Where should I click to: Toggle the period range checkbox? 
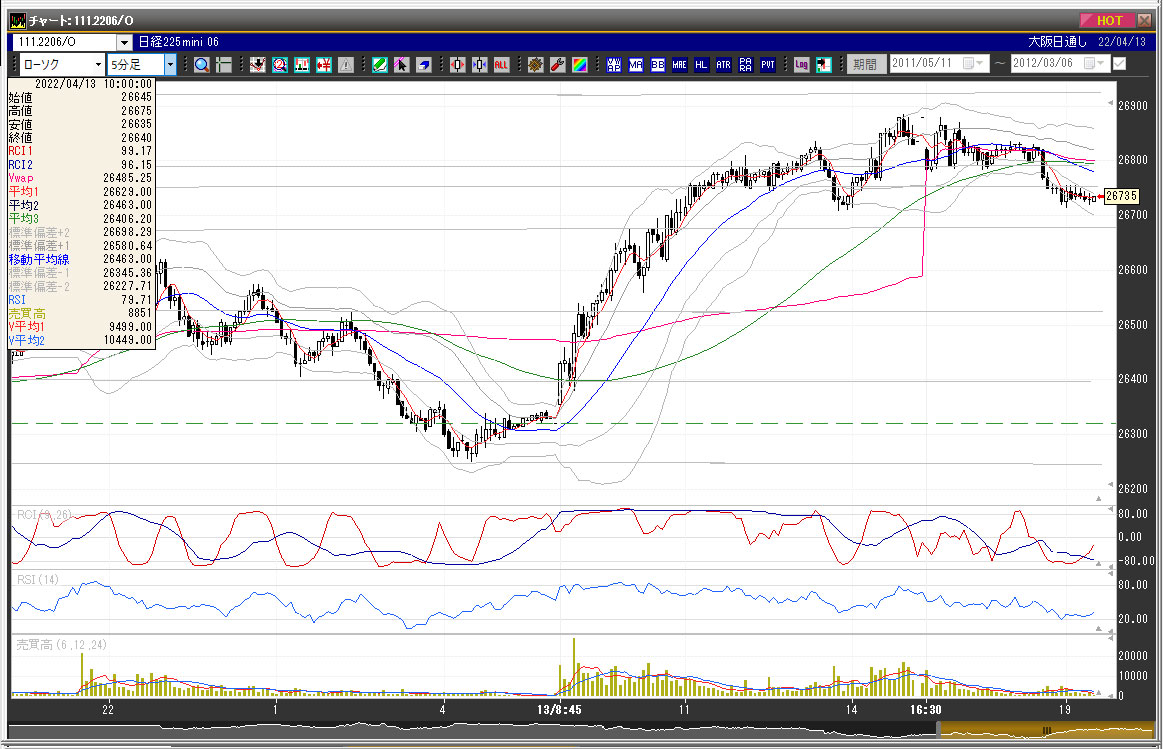point(1119,64)
